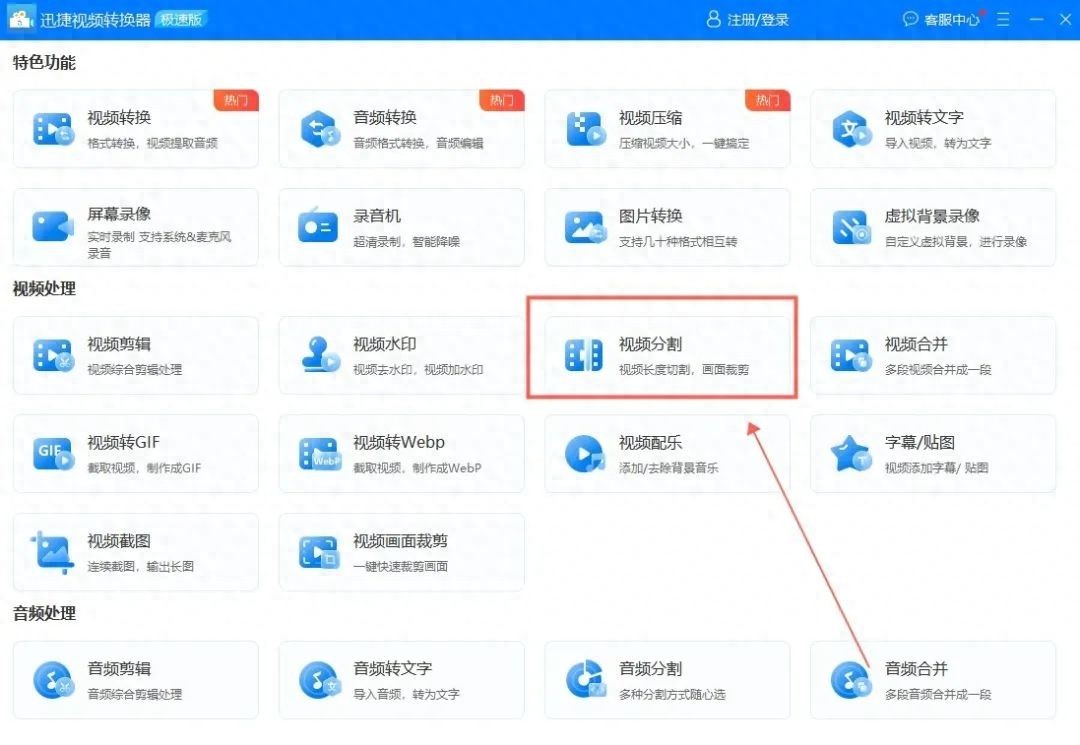This screenshot has height=745, width=1080.
Task: Select the 视频压缩 video compression icon
Action: [x=584, y=129]
